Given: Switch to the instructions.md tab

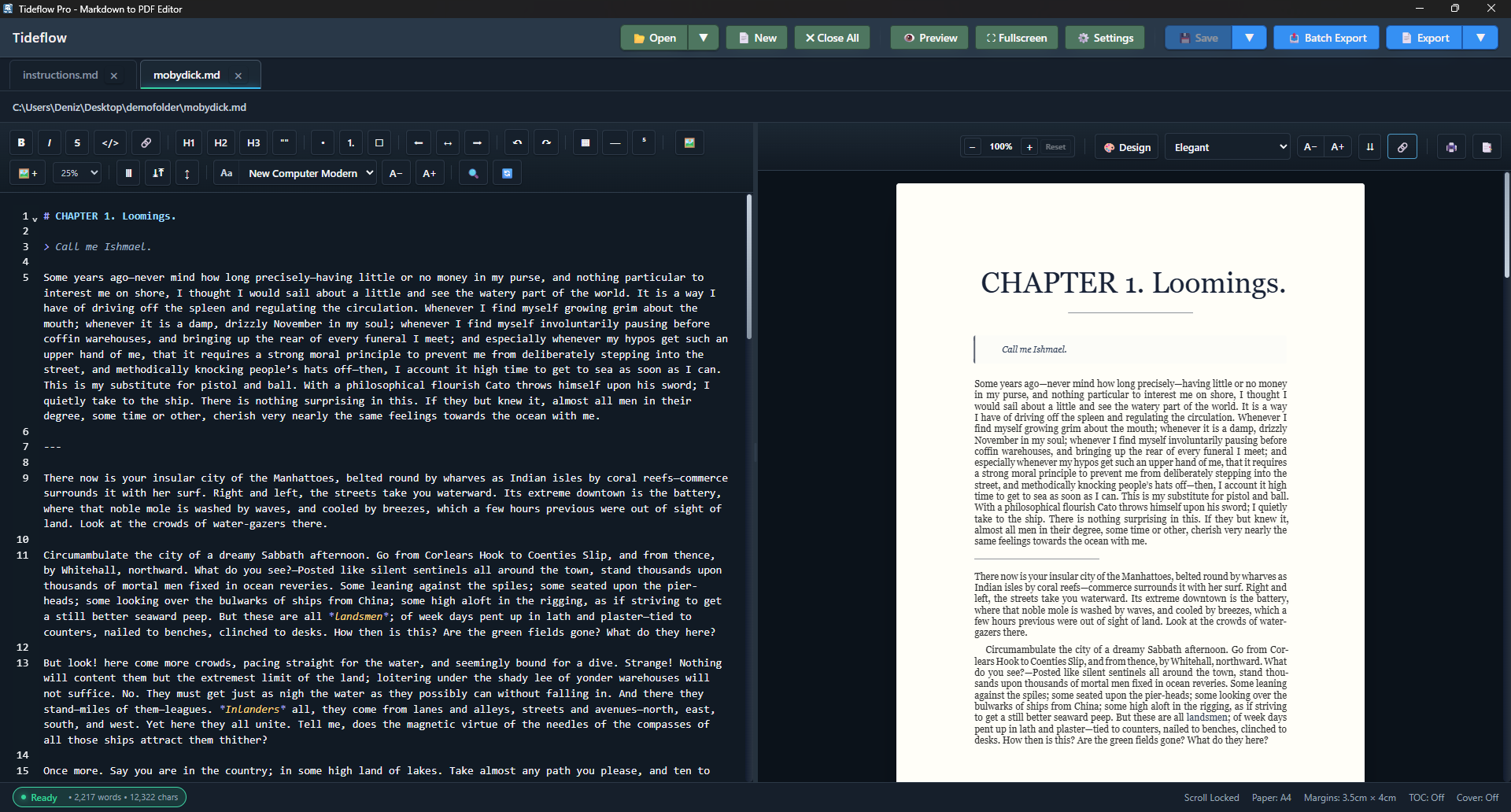Looking at the screenshot, I should (x=61, y=75).
